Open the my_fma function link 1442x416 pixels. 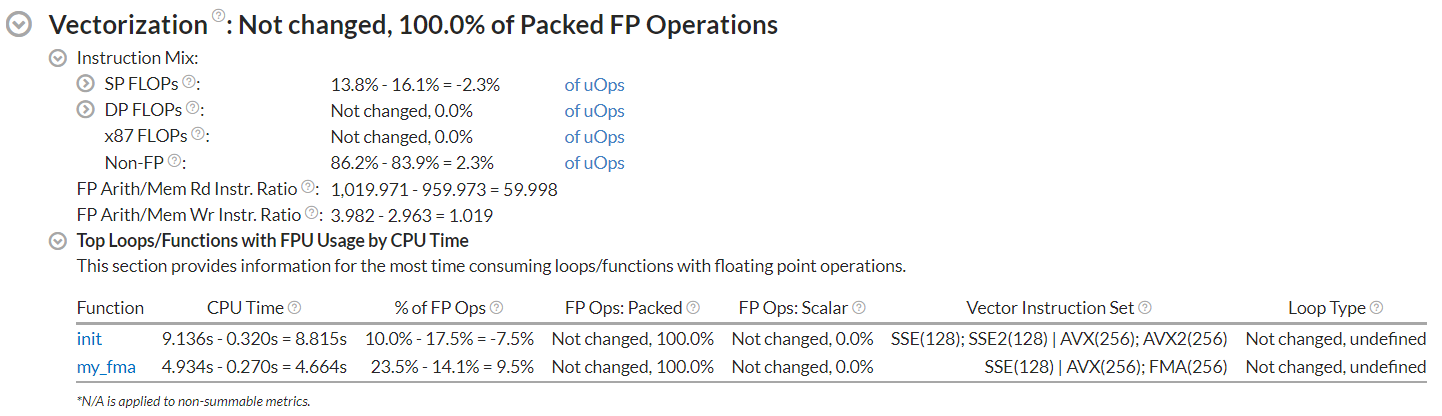(106, 367)
